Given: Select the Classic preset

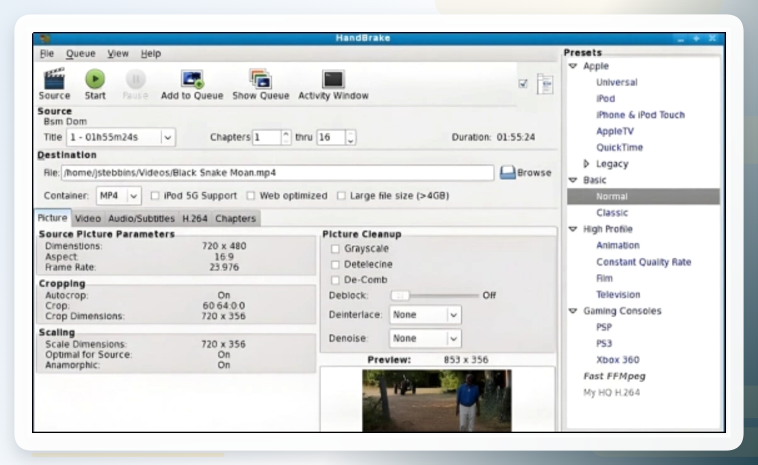Looking at the screenshot, I should pyautogui.click(x=612, y=213).
